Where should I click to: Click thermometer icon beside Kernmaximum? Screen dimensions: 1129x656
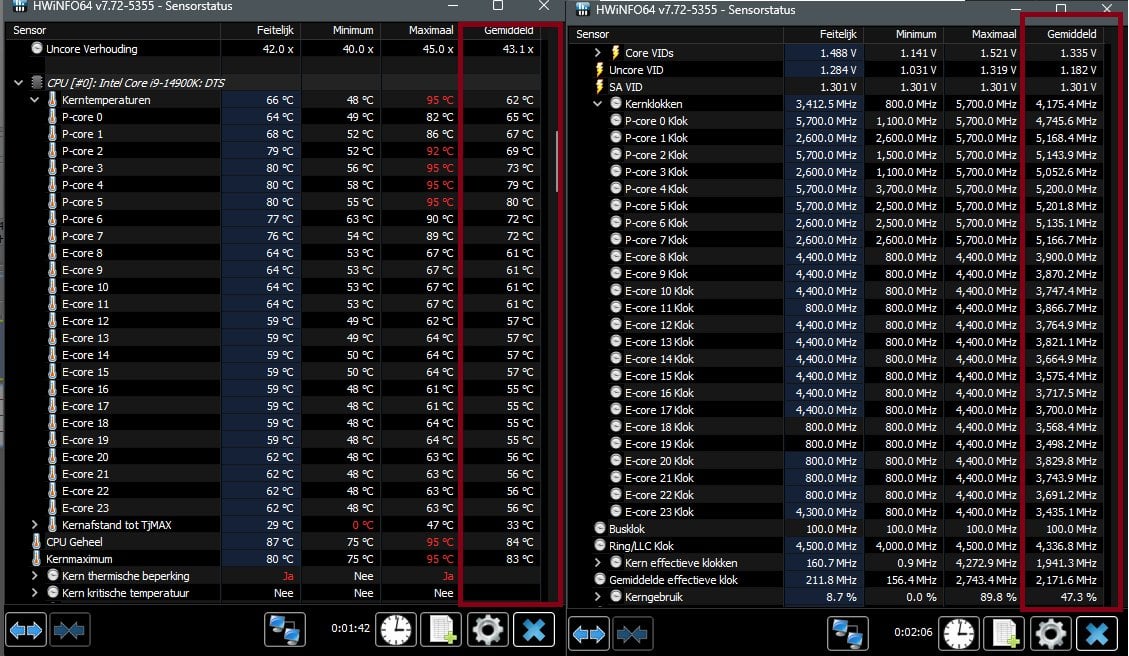tap(37, 559)
